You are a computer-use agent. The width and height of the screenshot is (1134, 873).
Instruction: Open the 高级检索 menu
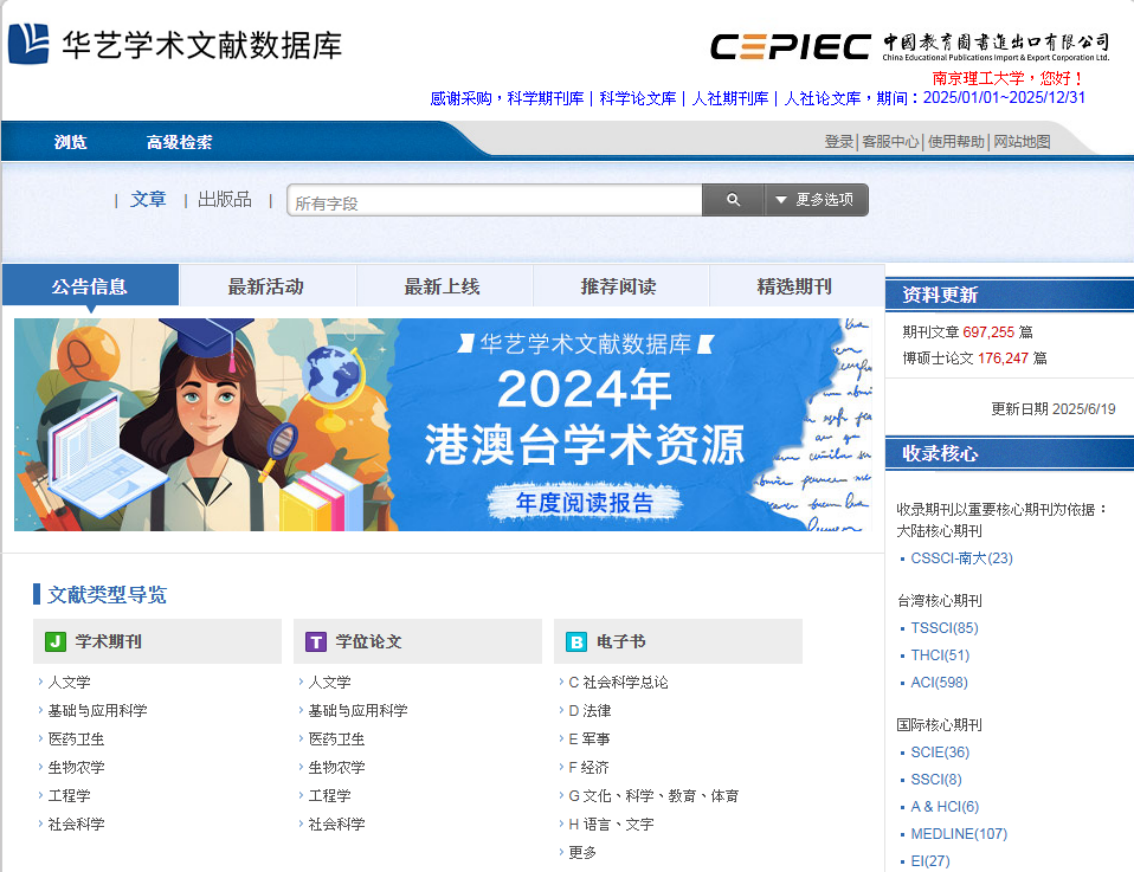pyautogui.click(x=179, y=142)
